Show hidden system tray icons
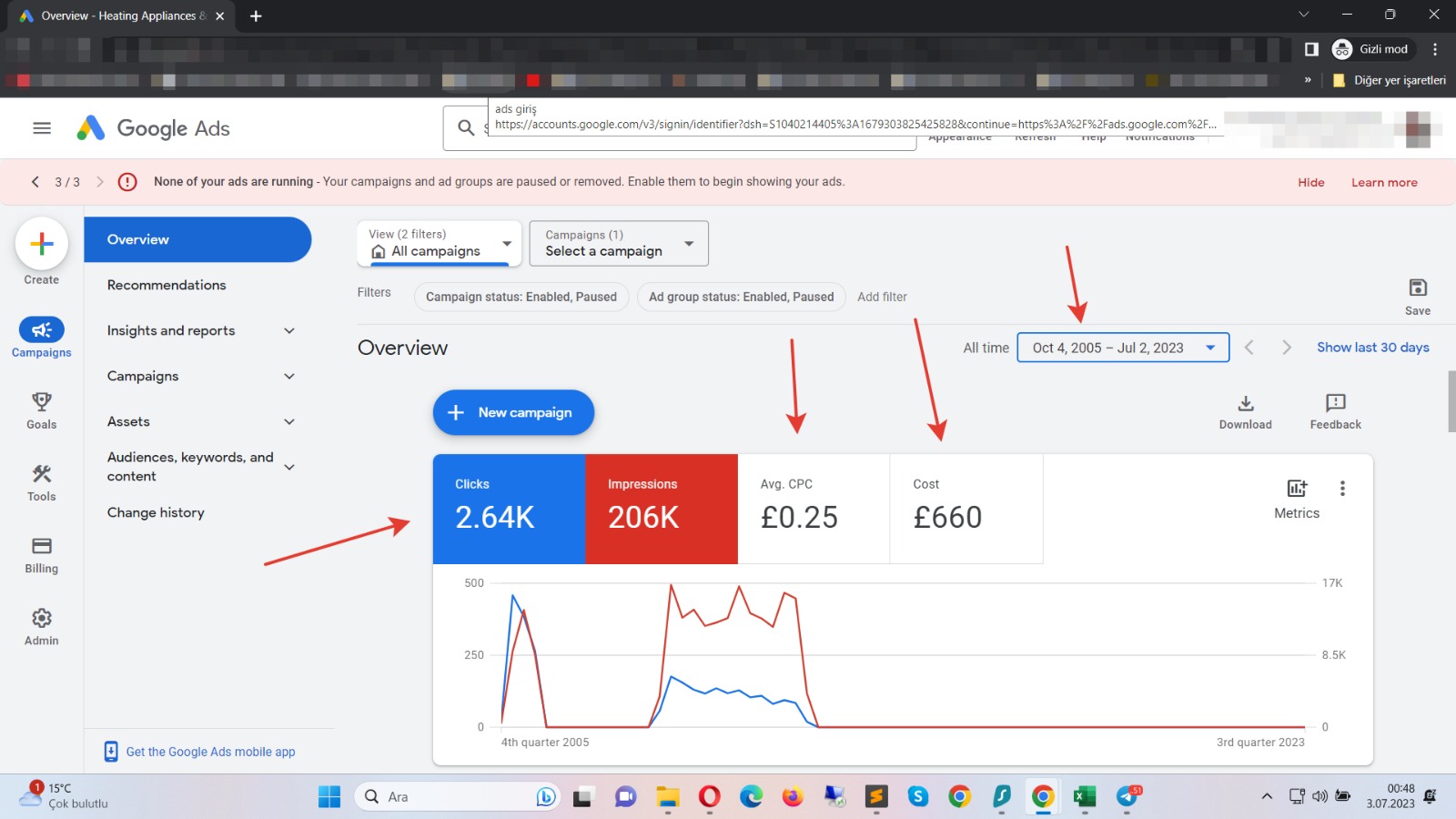This screenshot has width=1456, height=819. click(x=1267, y=797)
